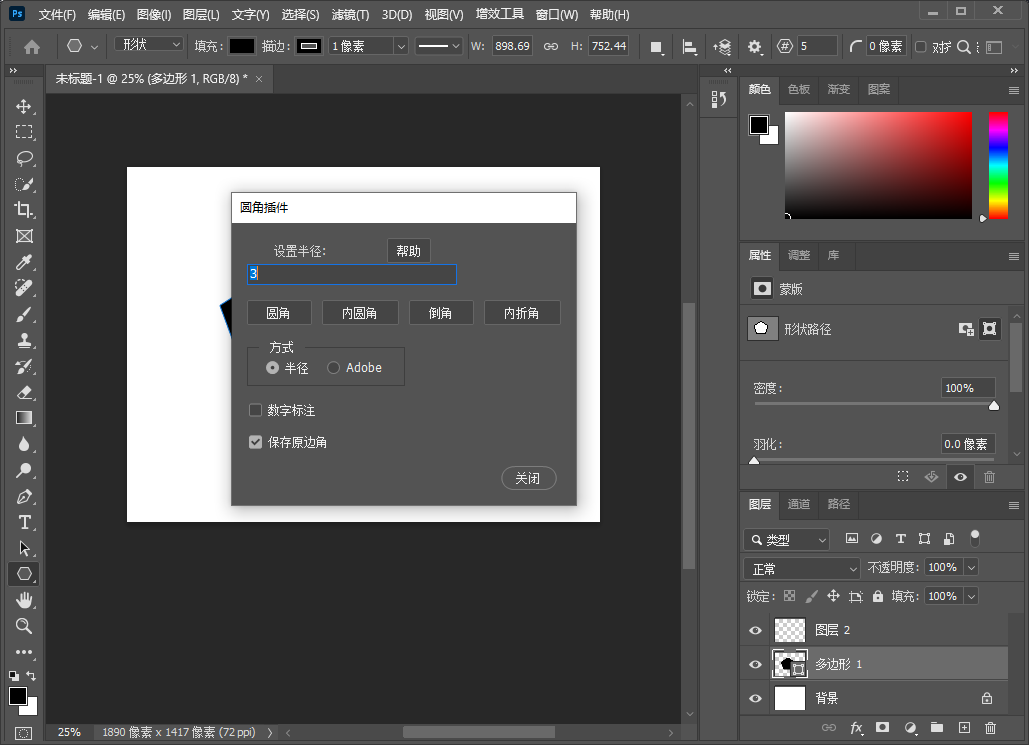
Task: Select the Crop tool
Action: 24,209
